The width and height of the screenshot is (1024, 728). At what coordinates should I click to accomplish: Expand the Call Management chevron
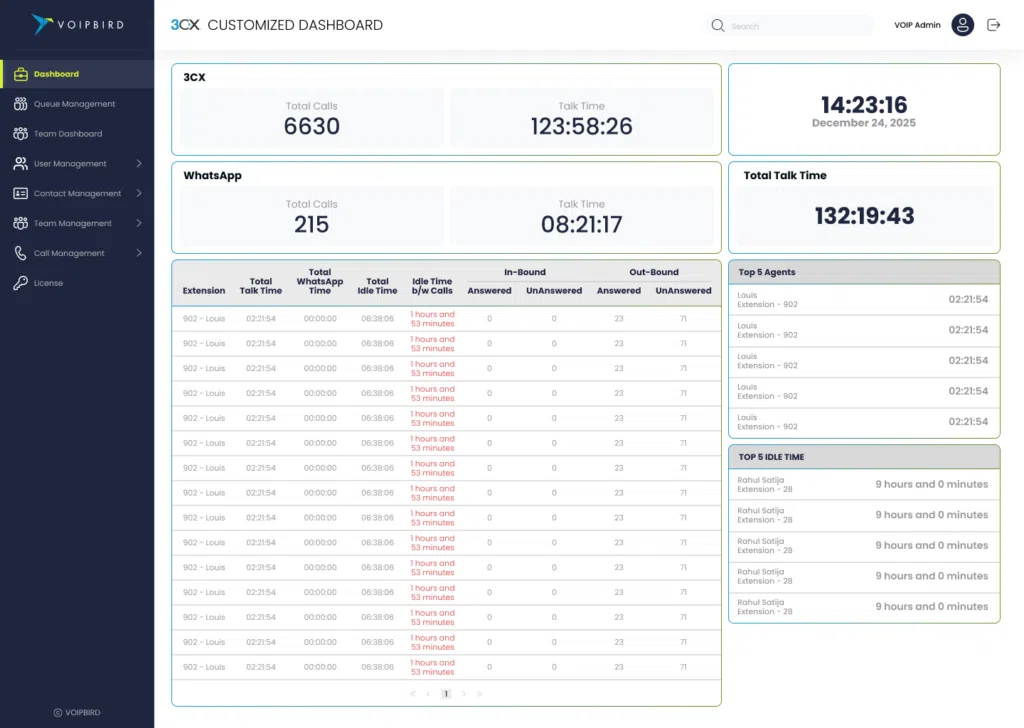138,253
